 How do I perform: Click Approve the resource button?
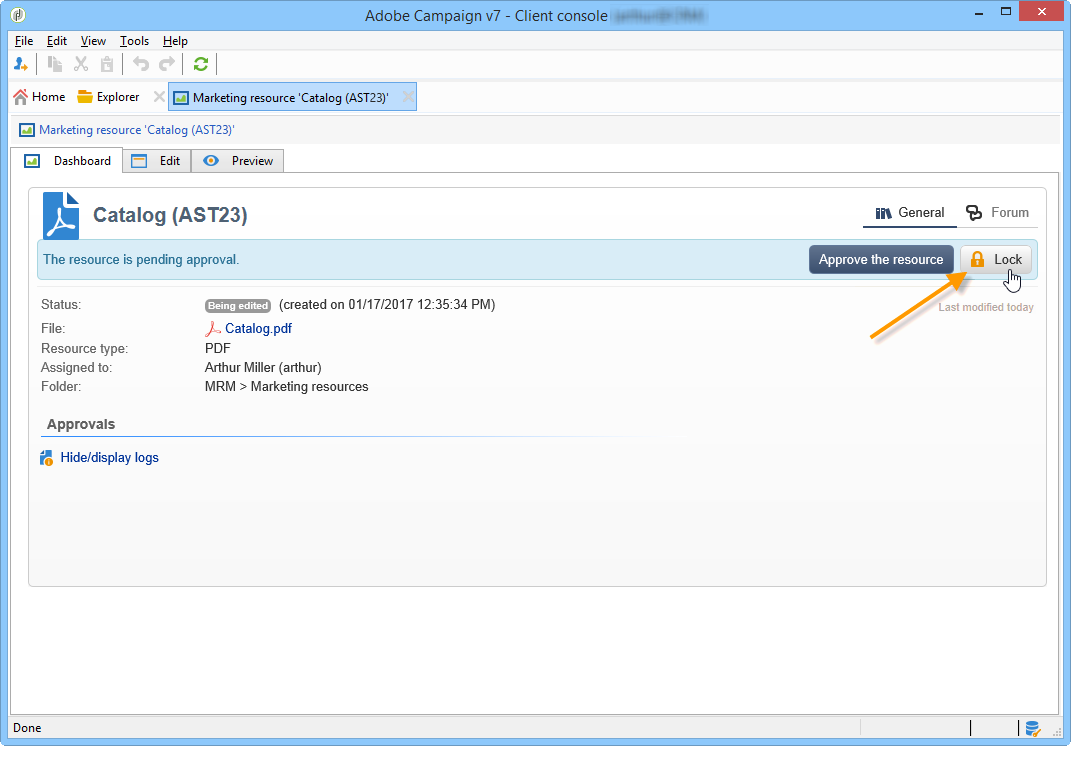coord(881,259)
